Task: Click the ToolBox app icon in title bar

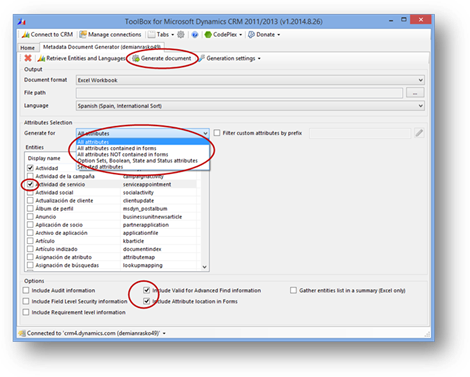Action: (22, 22)
